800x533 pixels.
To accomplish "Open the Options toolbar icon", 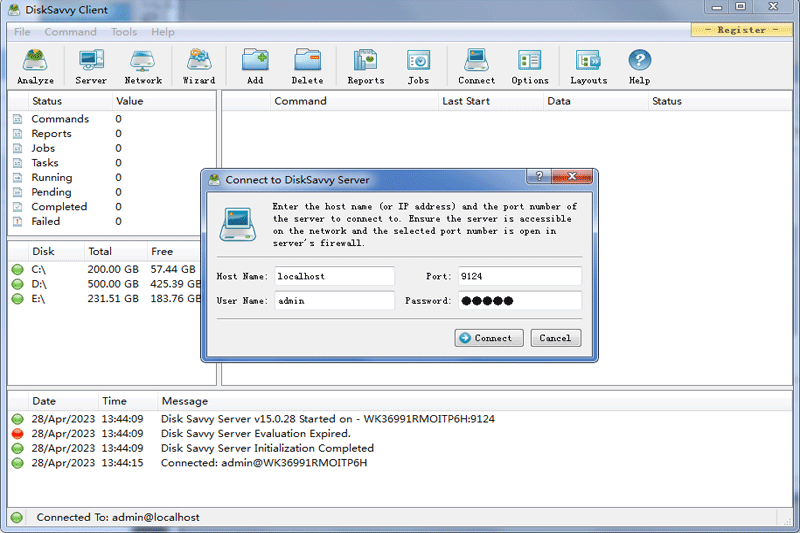I will (x=530, y=66).
